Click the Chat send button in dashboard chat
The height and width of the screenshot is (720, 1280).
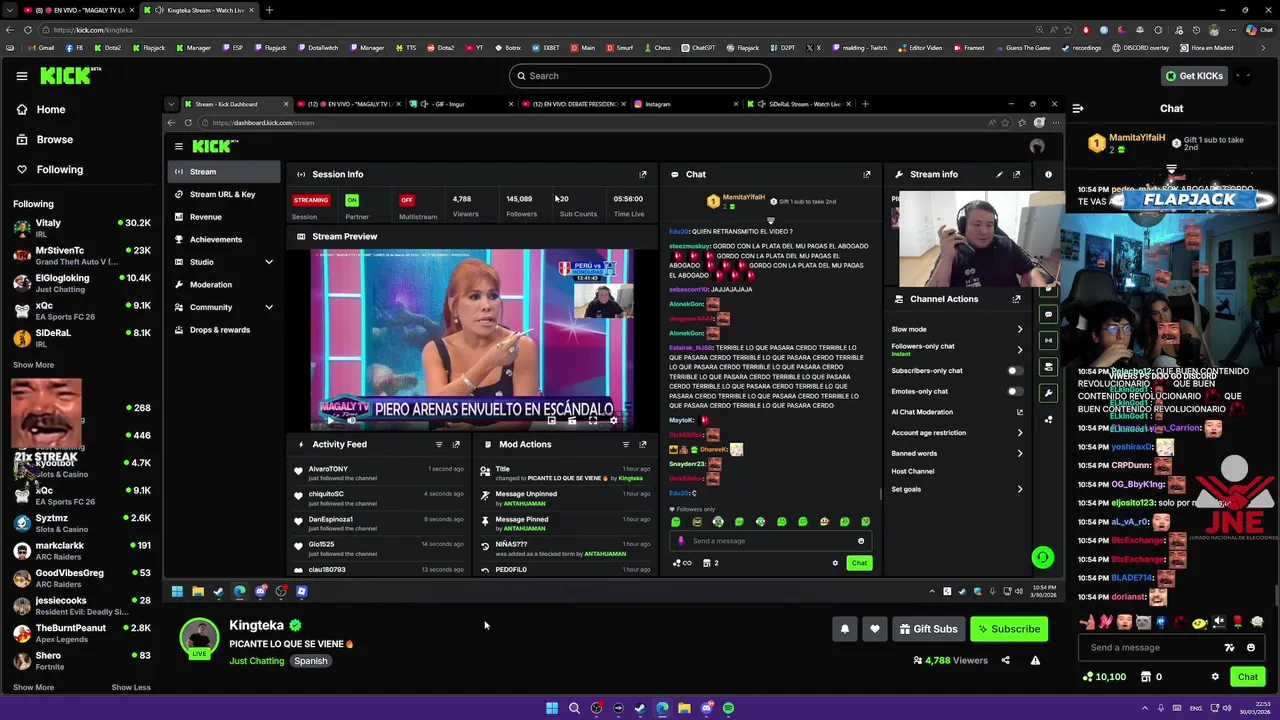tap(859, 563)
